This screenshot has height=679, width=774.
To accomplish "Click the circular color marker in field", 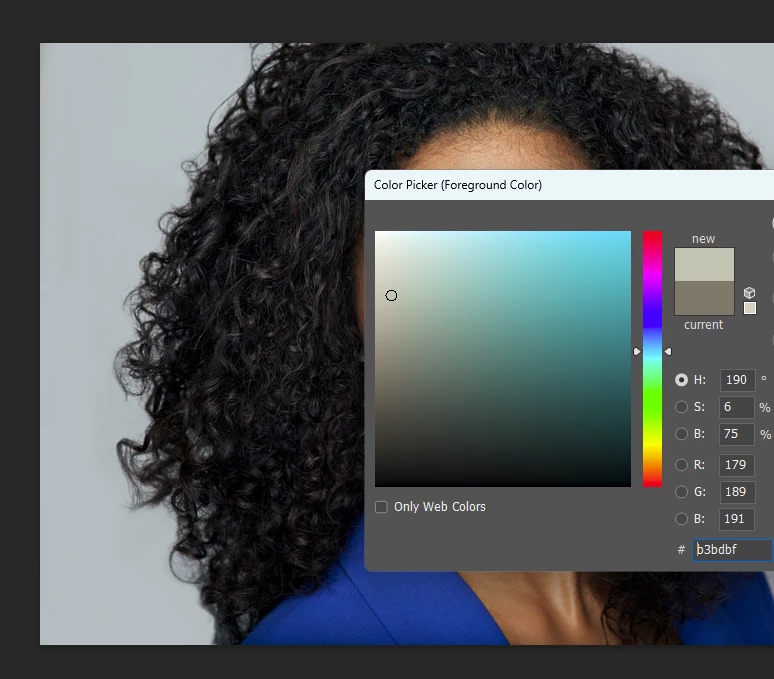I will pyautogui.click(x=391, y=296).
